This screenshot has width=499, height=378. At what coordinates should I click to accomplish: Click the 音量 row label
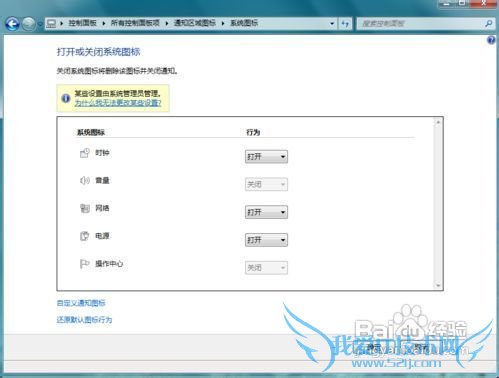(102, 180)
